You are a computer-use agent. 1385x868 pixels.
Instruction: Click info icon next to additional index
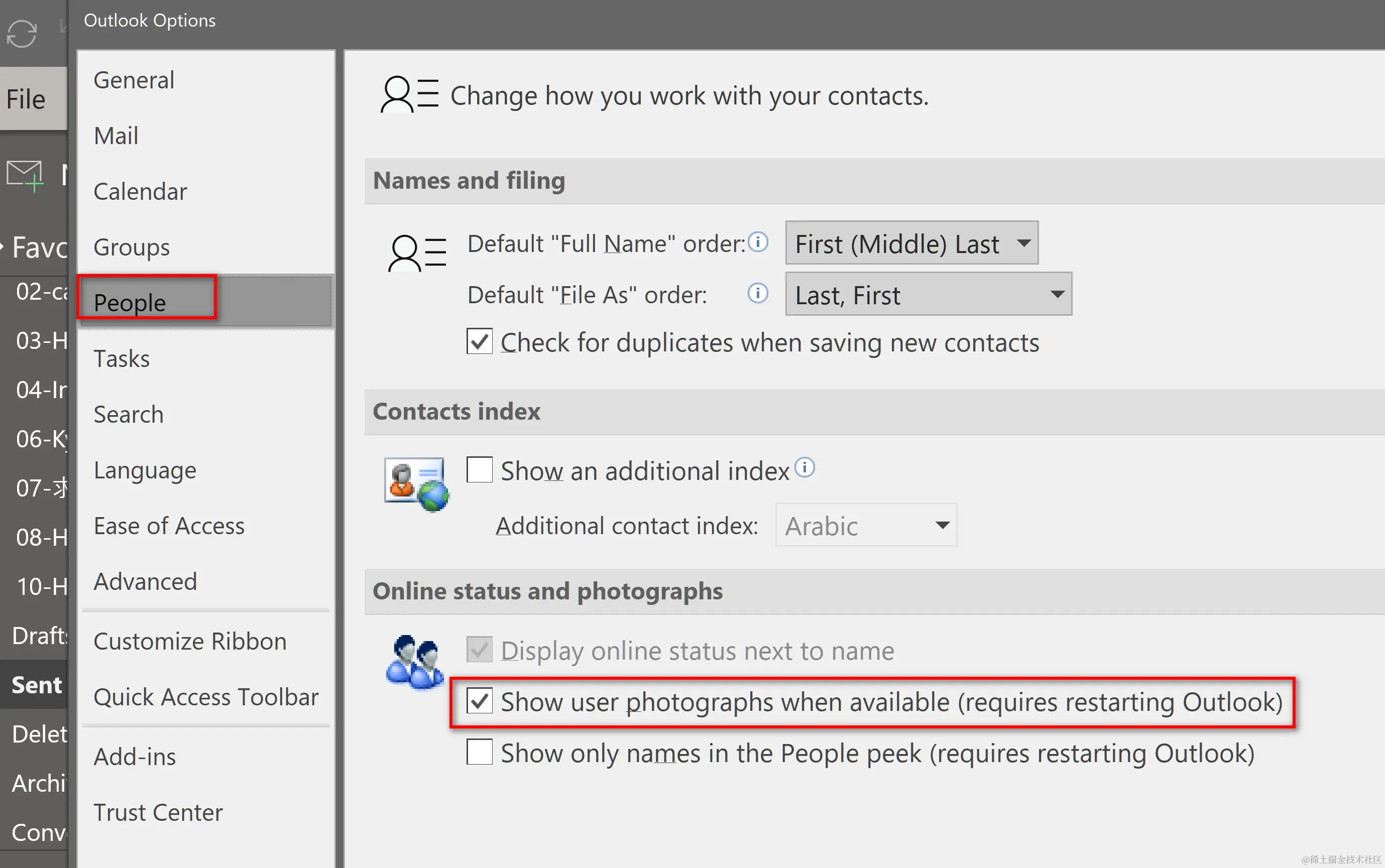pyautogui.click(x=804, y=467)
